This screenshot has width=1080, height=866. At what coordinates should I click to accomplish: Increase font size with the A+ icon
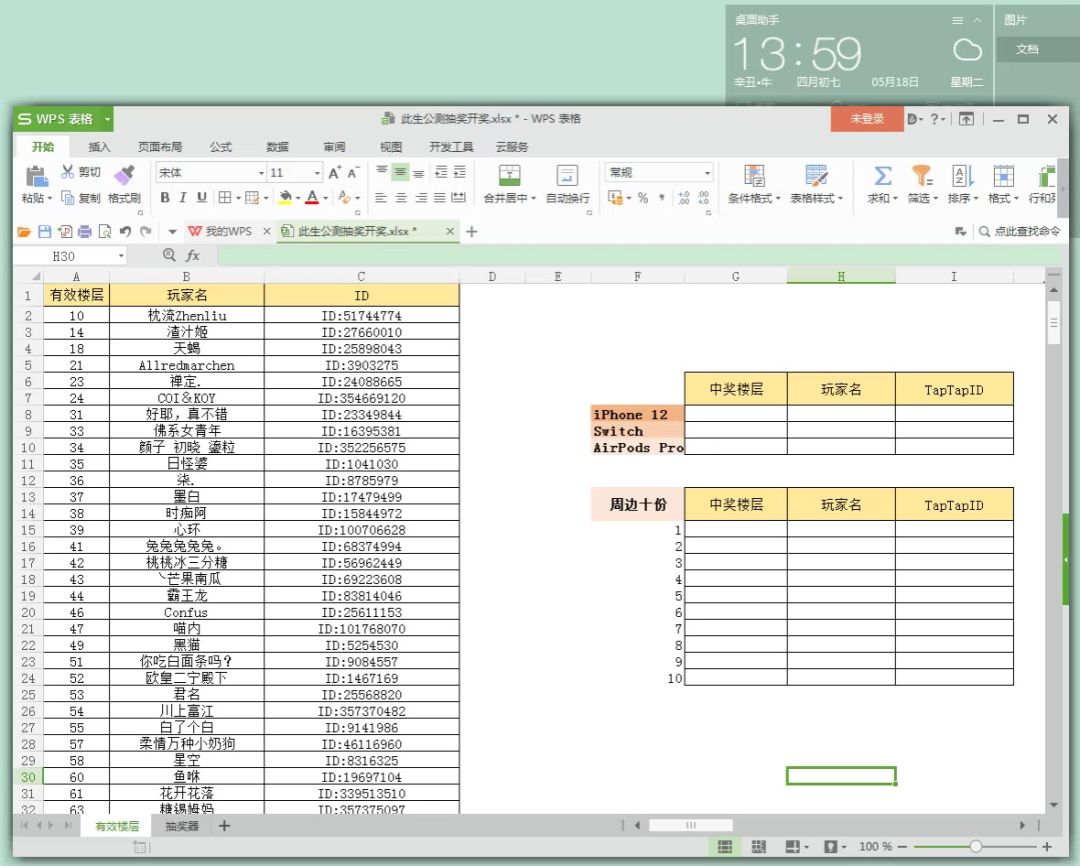pyautogui.click(x=335, y=173)
